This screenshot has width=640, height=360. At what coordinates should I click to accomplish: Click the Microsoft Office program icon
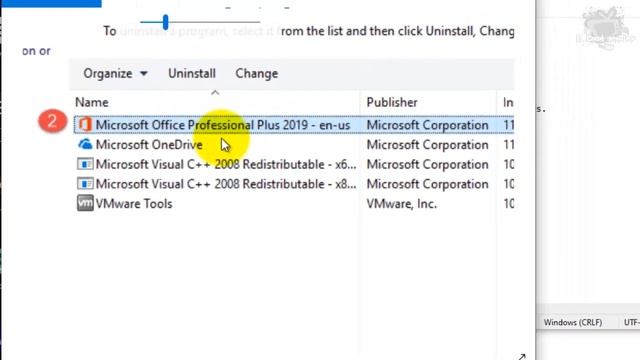click(x=85, y=124)
